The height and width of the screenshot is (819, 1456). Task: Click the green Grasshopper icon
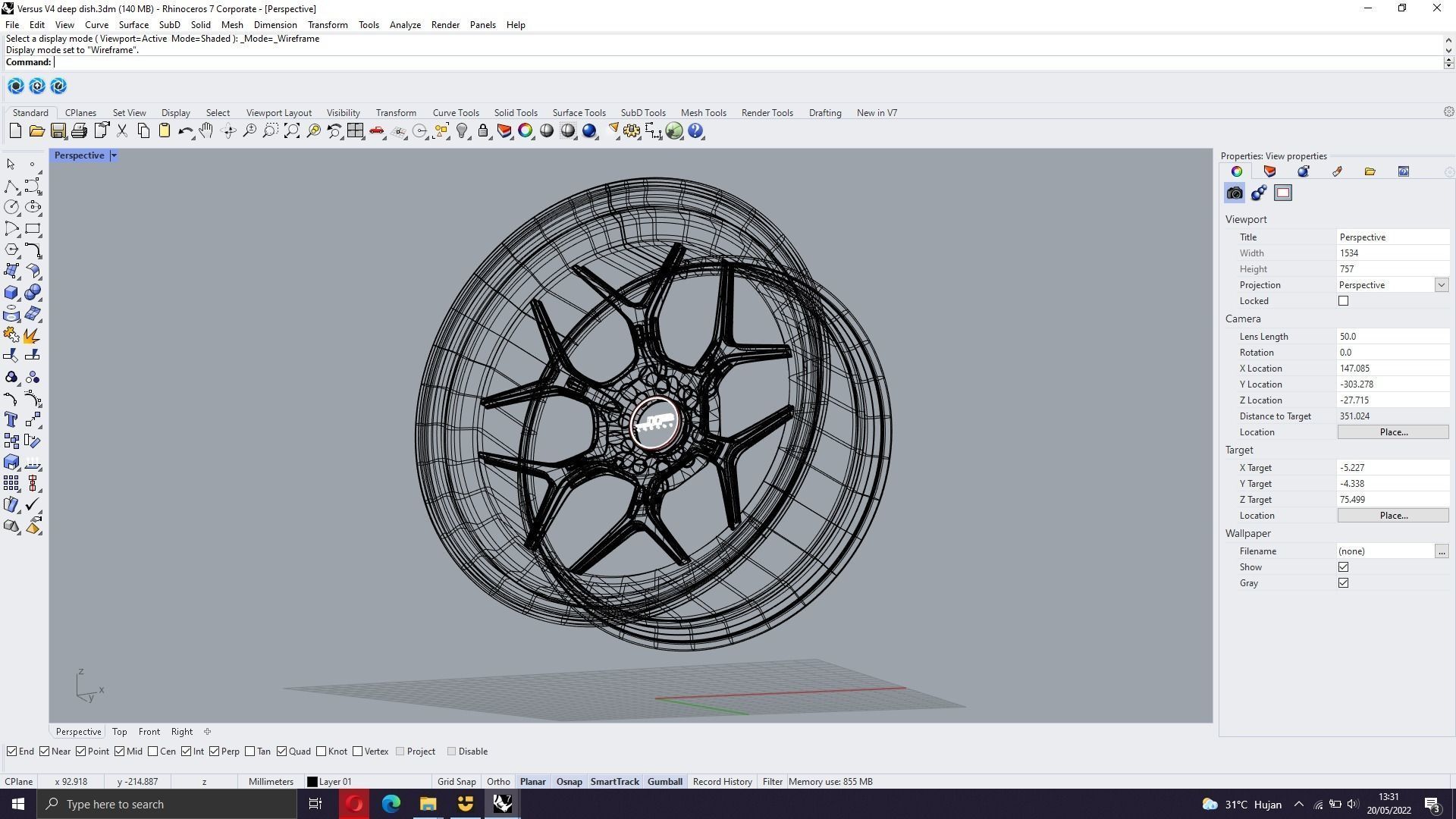[x=674, y=131]
